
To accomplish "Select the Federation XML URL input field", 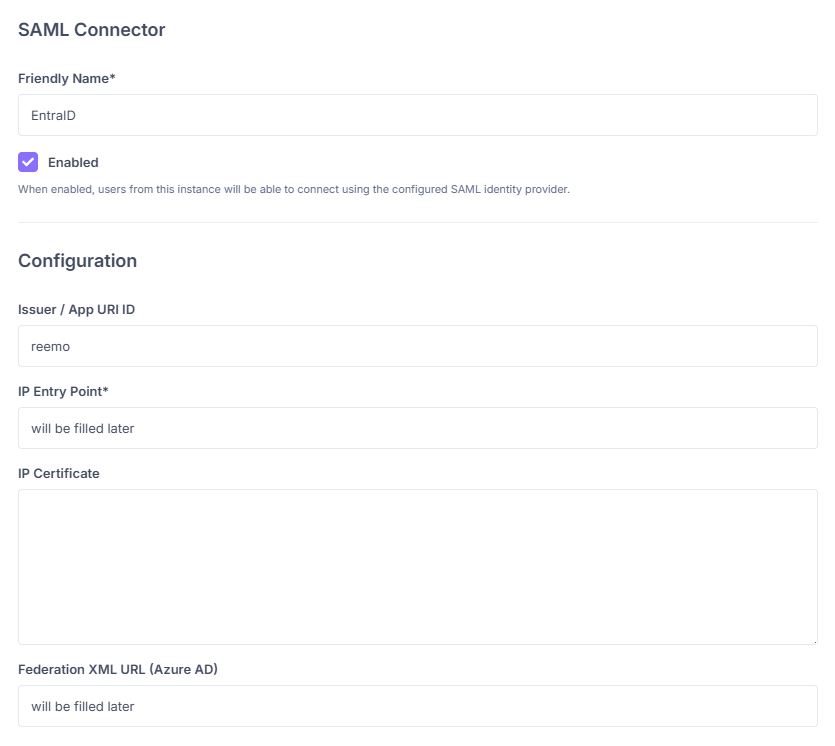I will coord(418,706).
